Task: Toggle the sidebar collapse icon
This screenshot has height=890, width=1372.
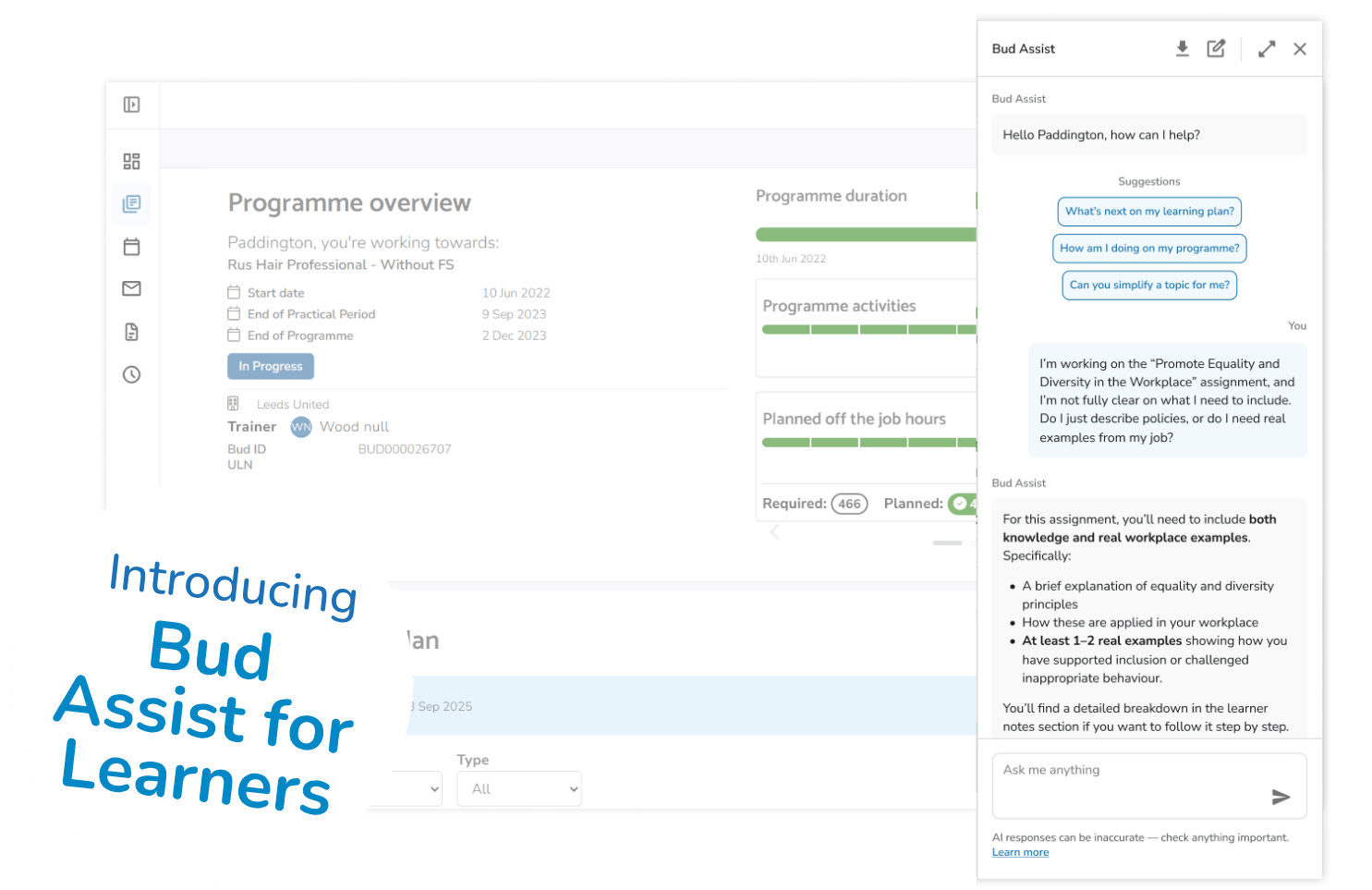Action: click(132, 104)
